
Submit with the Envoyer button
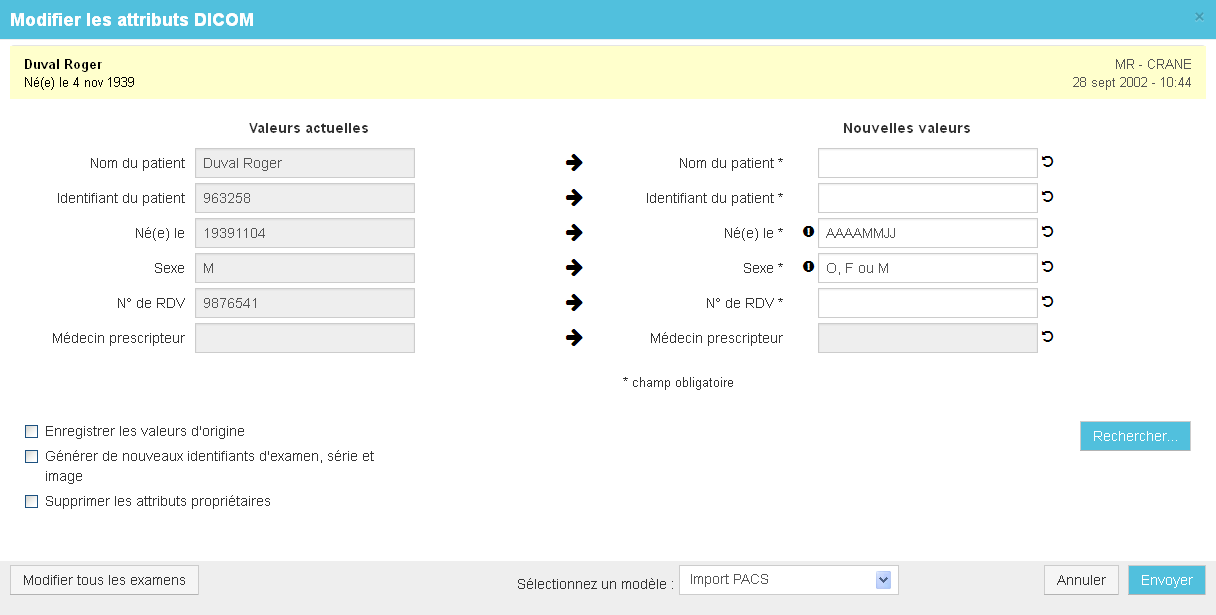[1167, 580]
